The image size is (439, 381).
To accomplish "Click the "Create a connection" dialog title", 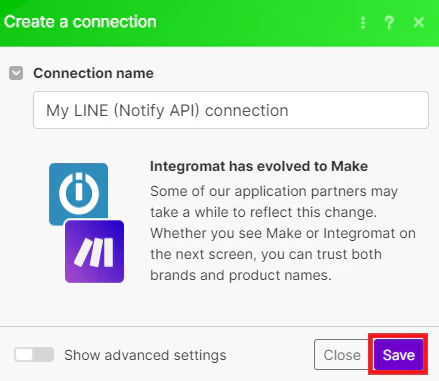I will click(x=80, y=22).
